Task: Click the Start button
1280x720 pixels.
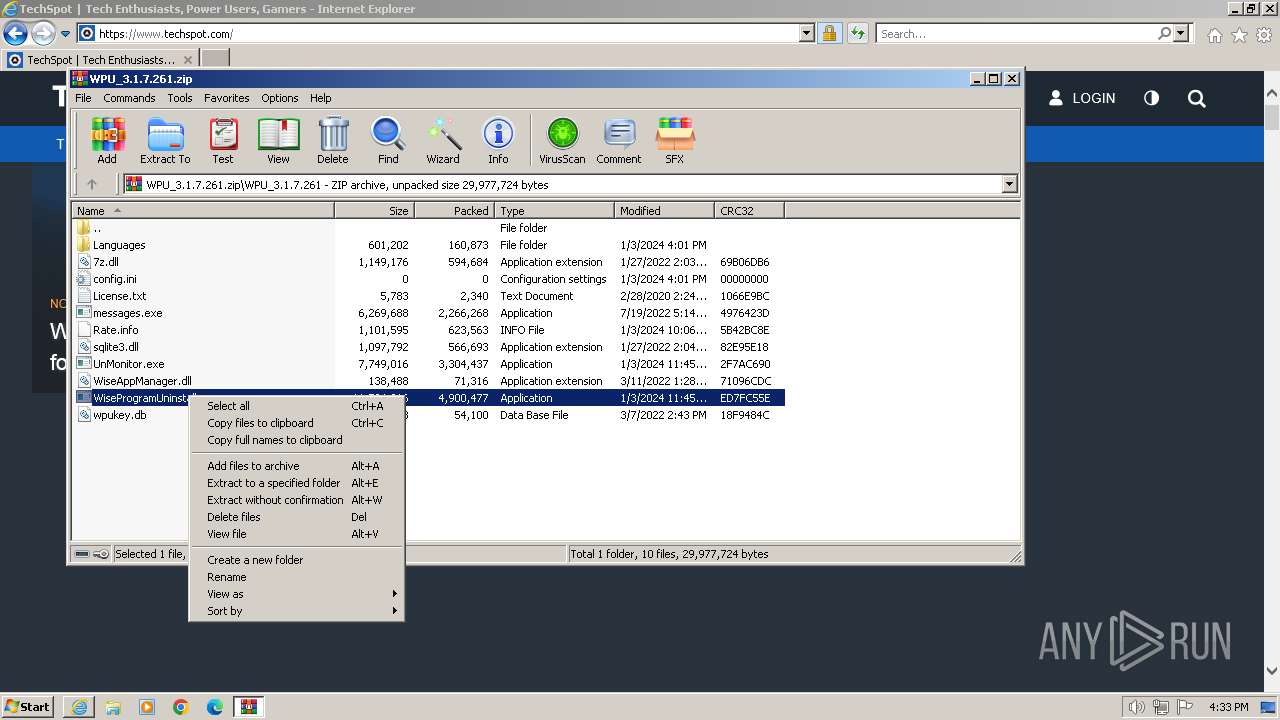Action: coord(27,707)
